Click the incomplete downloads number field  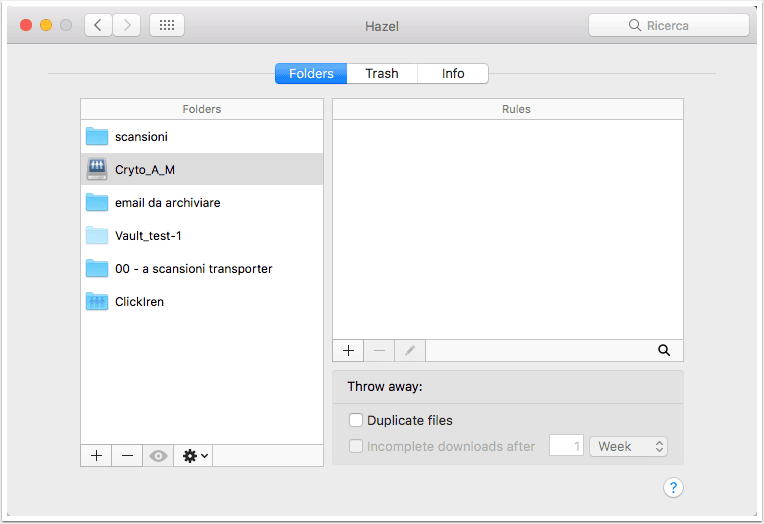click(x=566, y=446)
